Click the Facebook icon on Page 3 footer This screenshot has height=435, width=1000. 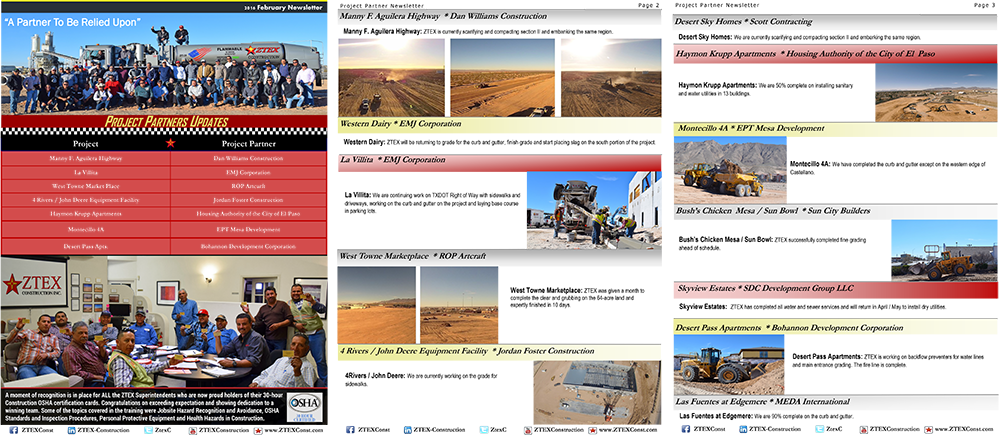tap(686, 429)
